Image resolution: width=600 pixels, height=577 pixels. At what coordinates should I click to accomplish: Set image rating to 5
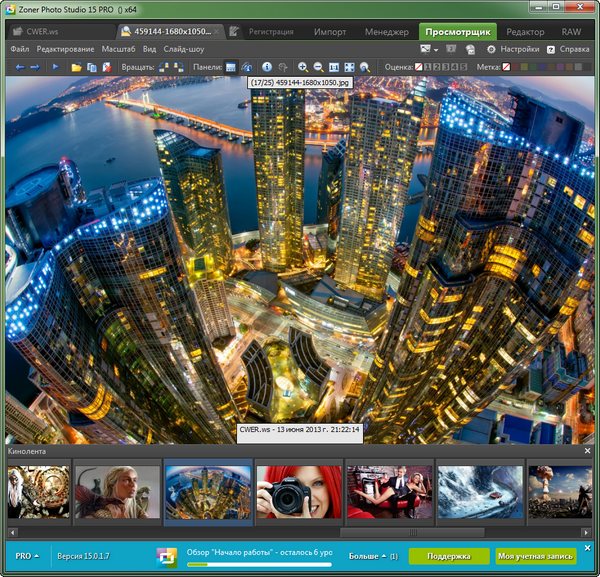point(461,67)
